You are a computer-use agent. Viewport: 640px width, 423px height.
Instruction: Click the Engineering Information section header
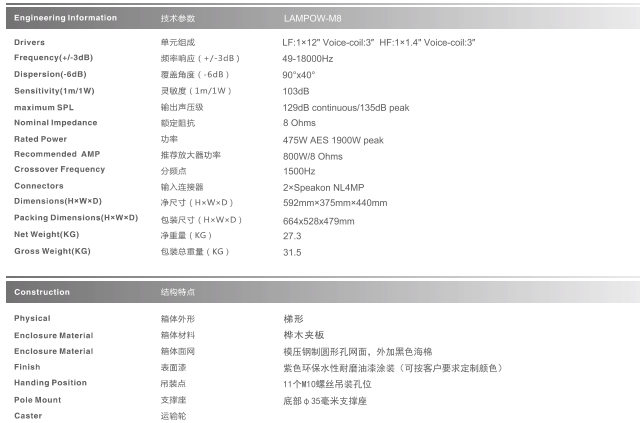[66, 18]
